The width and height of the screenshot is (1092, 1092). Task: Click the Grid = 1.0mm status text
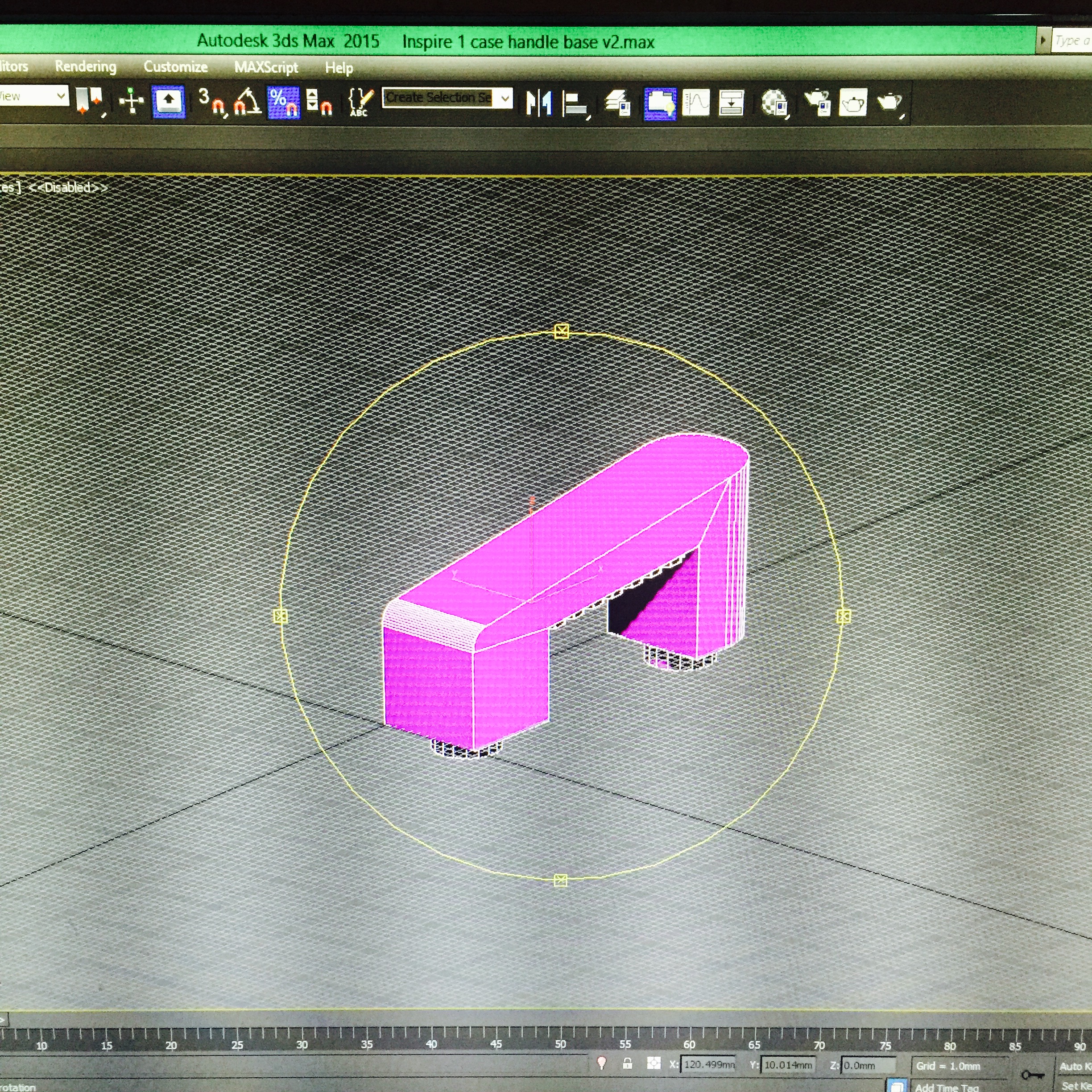(x=948, y=1066)
